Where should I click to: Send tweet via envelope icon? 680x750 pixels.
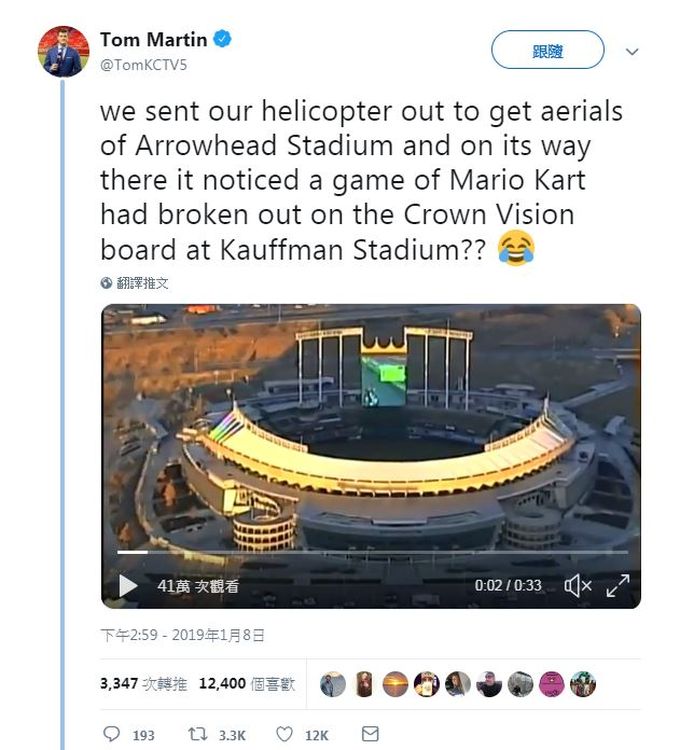[x=370, y=734]
